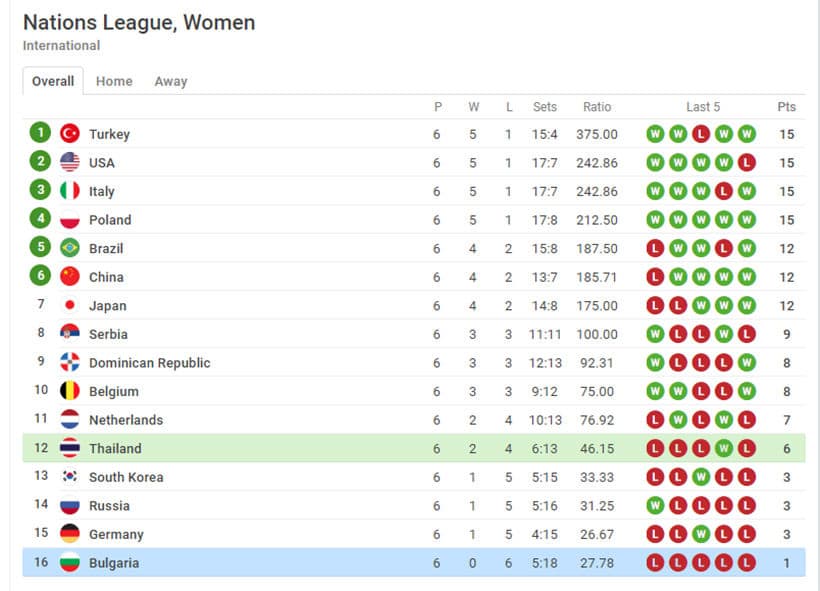Click Bulgaria's first Last 5 loss badge
This screenshot has width=820, height=591.
click(655, 563)
